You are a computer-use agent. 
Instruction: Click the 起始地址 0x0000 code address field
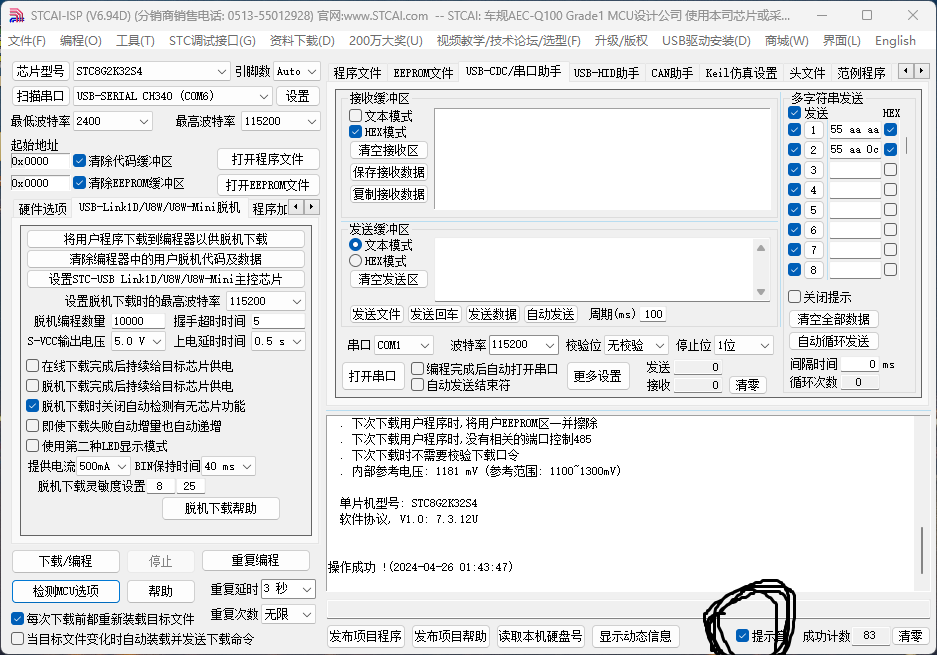click(40, 161)
